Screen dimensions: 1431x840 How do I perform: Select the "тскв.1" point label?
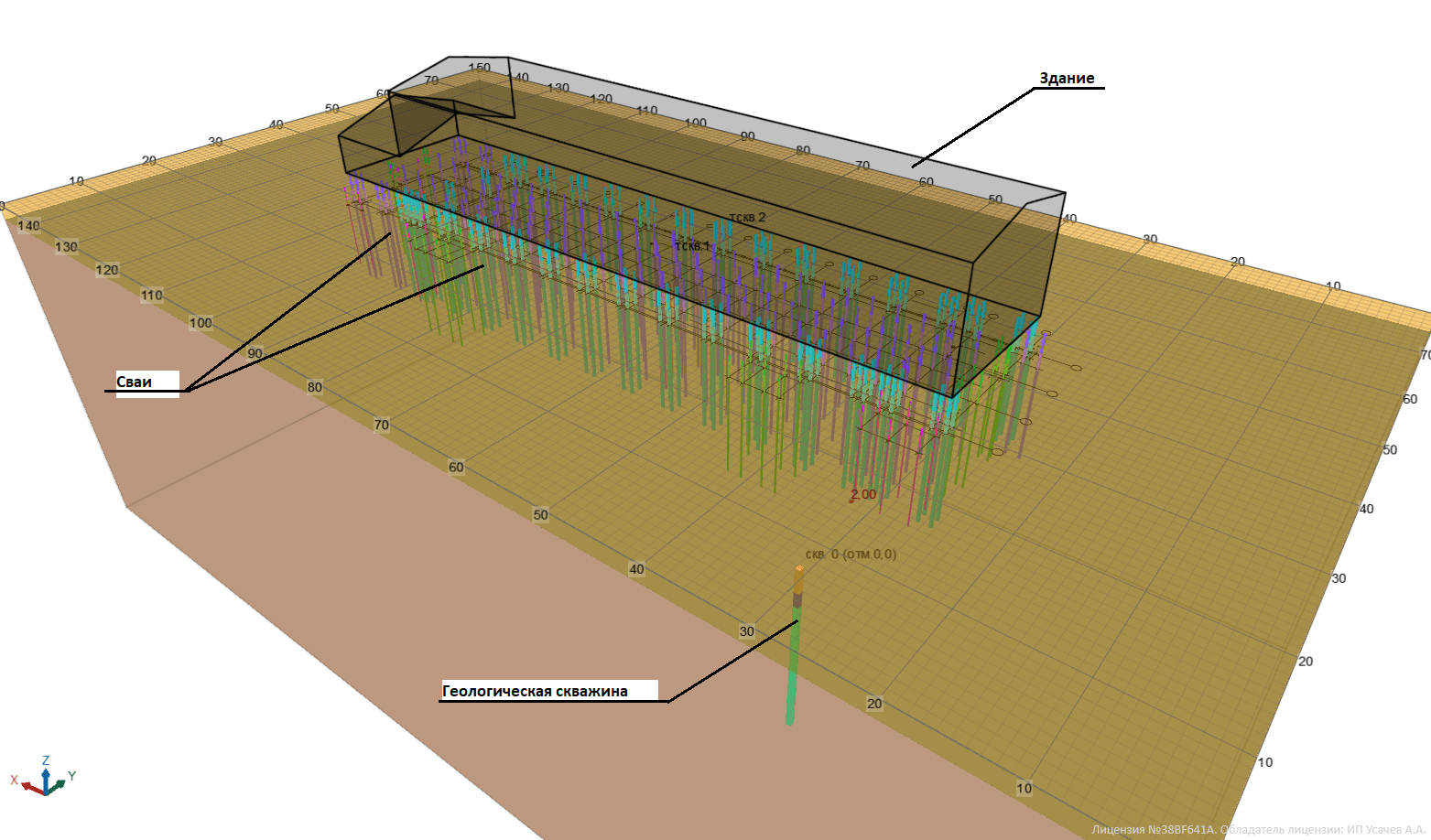[692, 246]
